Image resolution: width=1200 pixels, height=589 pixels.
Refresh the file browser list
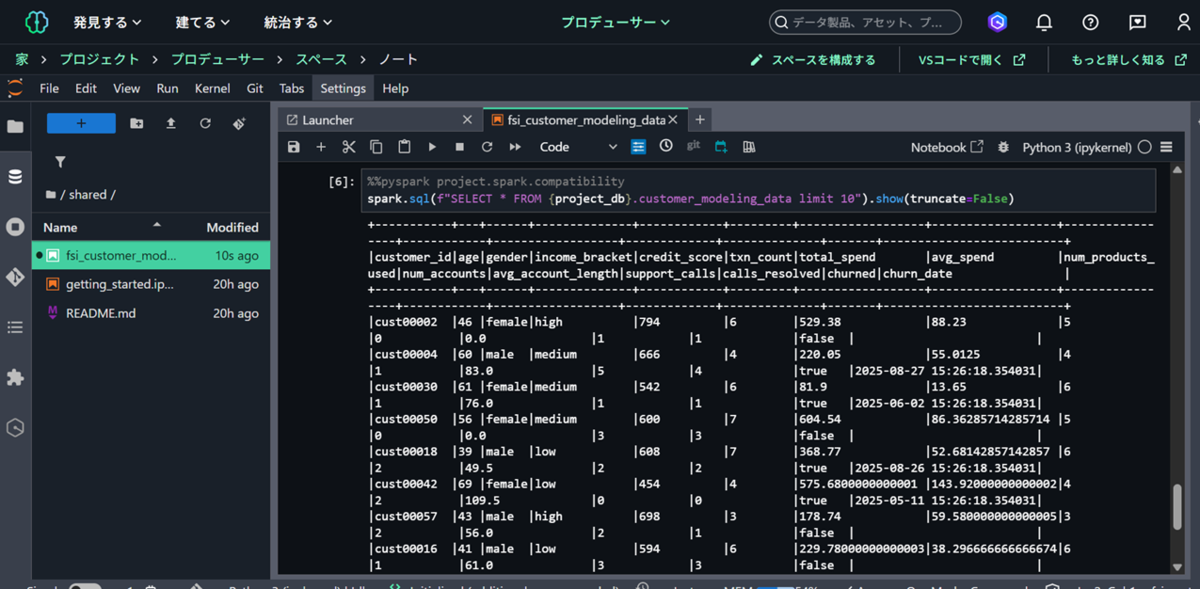point(205,123)
